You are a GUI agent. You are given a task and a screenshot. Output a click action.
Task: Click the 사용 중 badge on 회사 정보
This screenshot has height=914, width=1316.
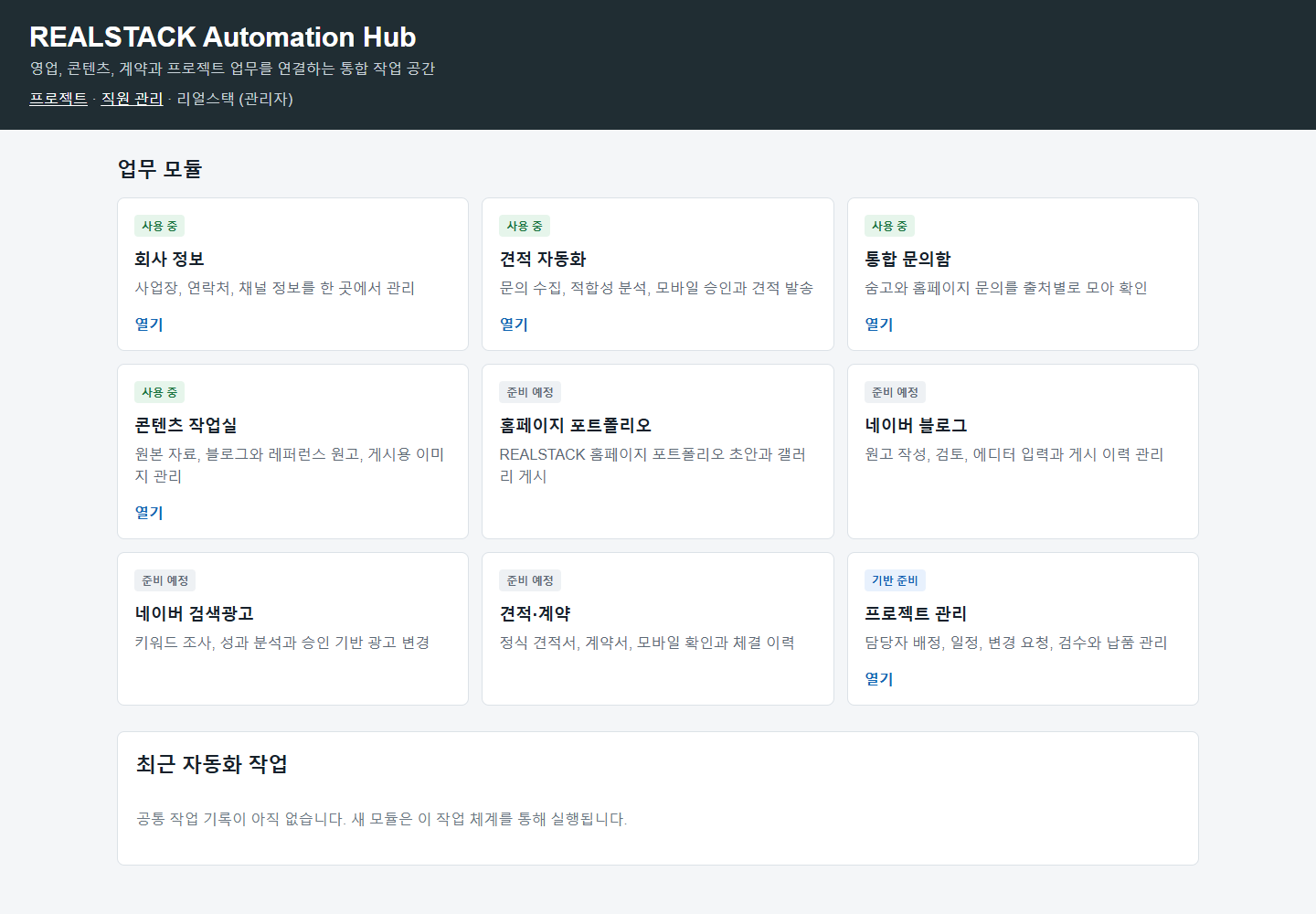(x=160, y=226)
